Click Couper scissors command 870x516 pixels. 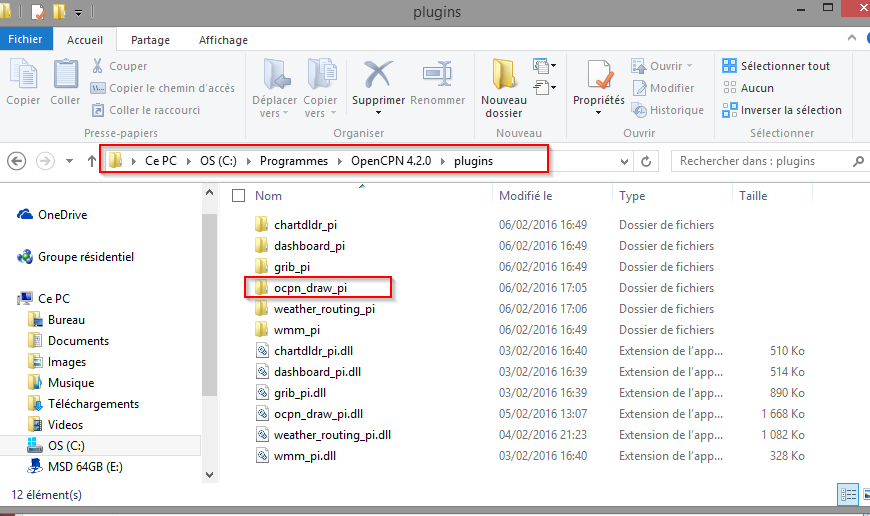[x=119, y=66]
